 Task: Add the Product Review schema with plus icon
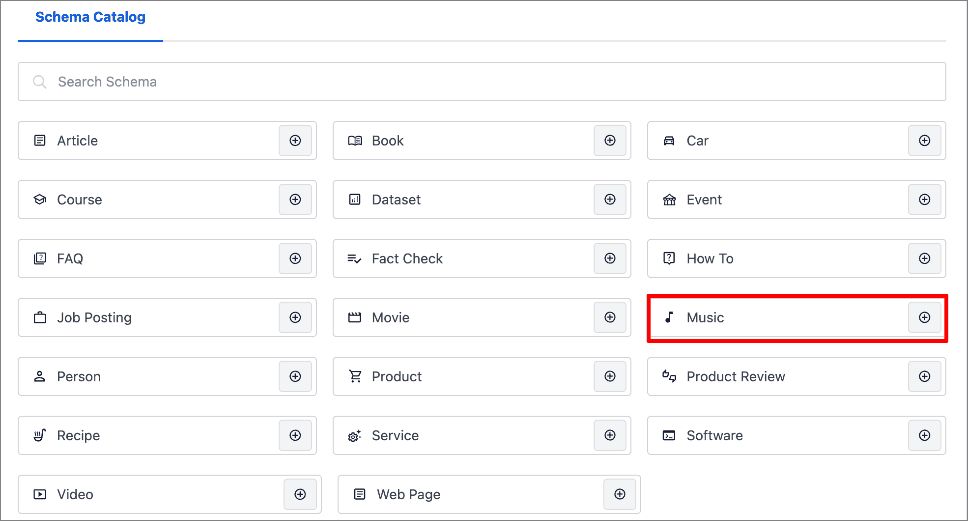click(924, 377)
